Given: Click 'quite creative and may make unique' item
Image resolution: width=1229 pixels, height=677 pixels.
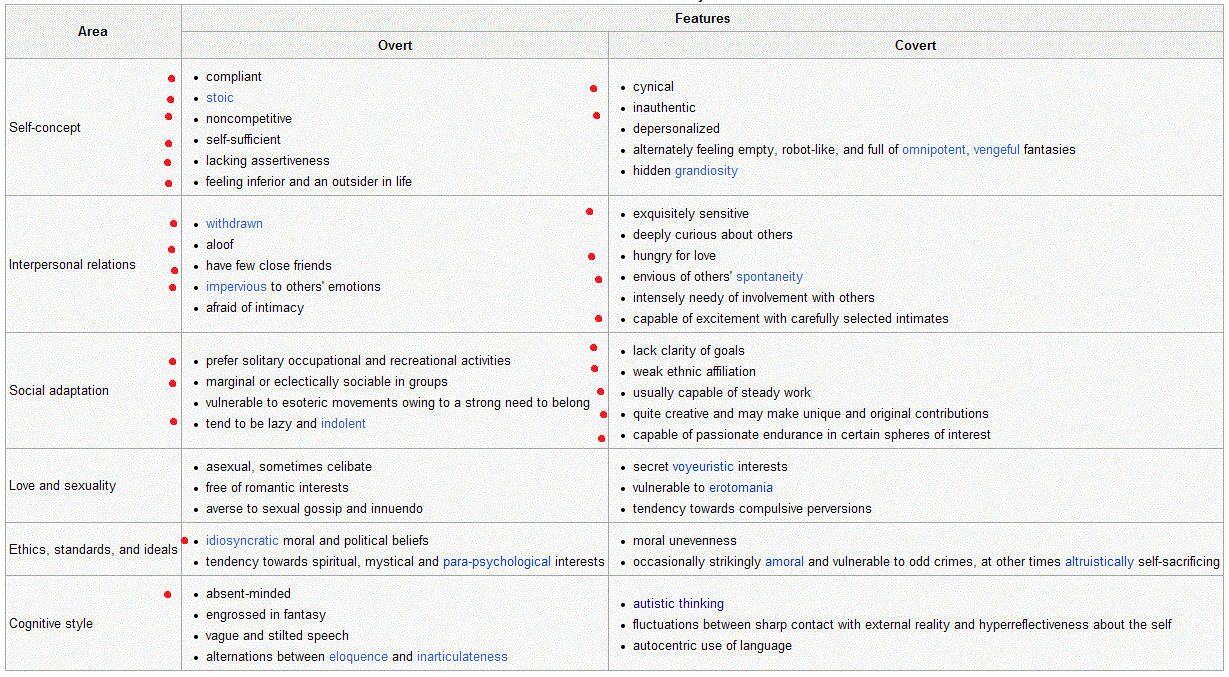Looking at the screenshot, I should (x=811, y=414).
